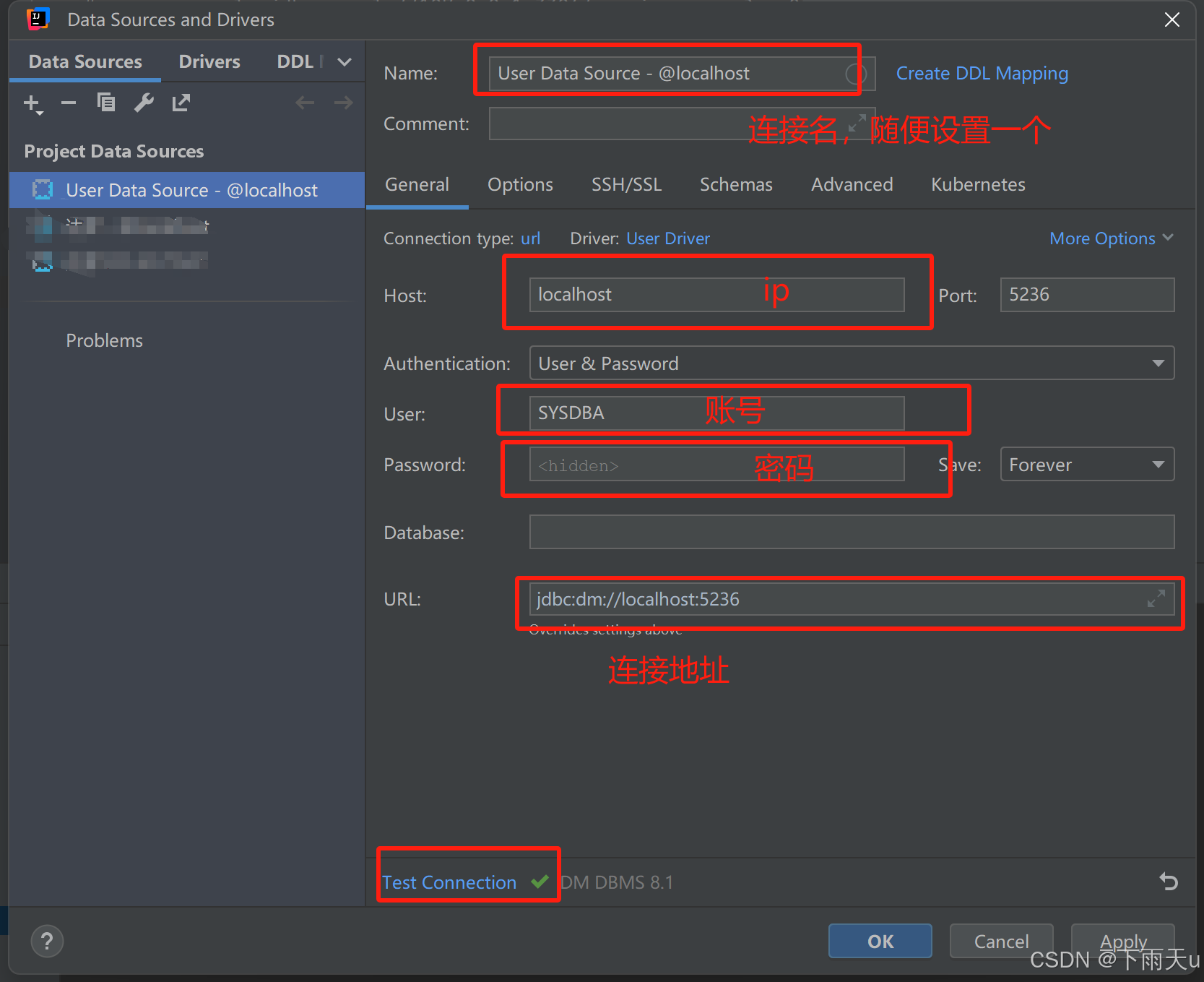Change the Connection type url link
Screen dimensions: 1204x982
pyautogui.click(x=530, y=238)
